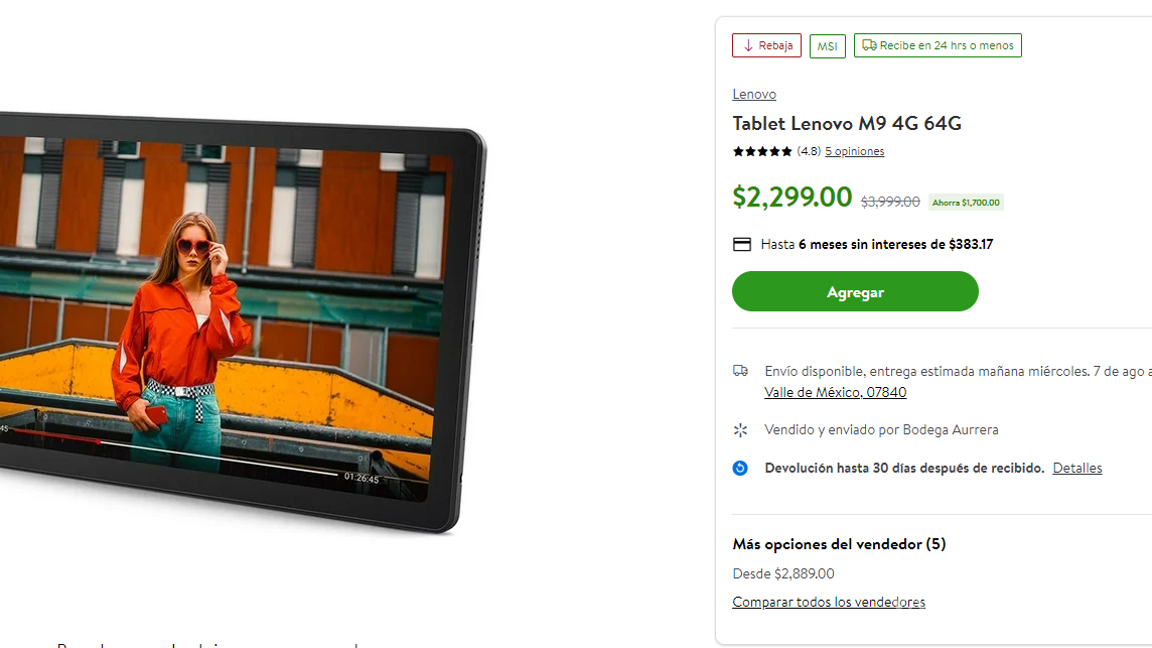1152x648 pixels.
Task: Expand the return policy Detalles
Action: click(1077, 467)
